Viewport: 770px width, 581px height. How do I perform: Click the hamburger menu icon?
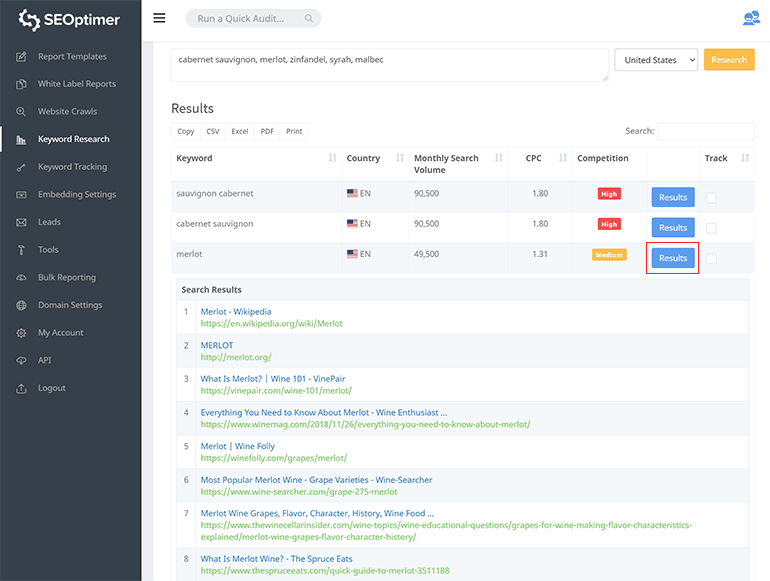pos(159,18)
